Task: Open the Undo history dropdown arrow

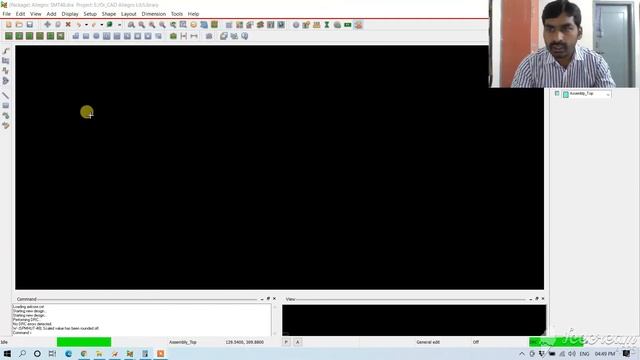Action: coord(86,25)
